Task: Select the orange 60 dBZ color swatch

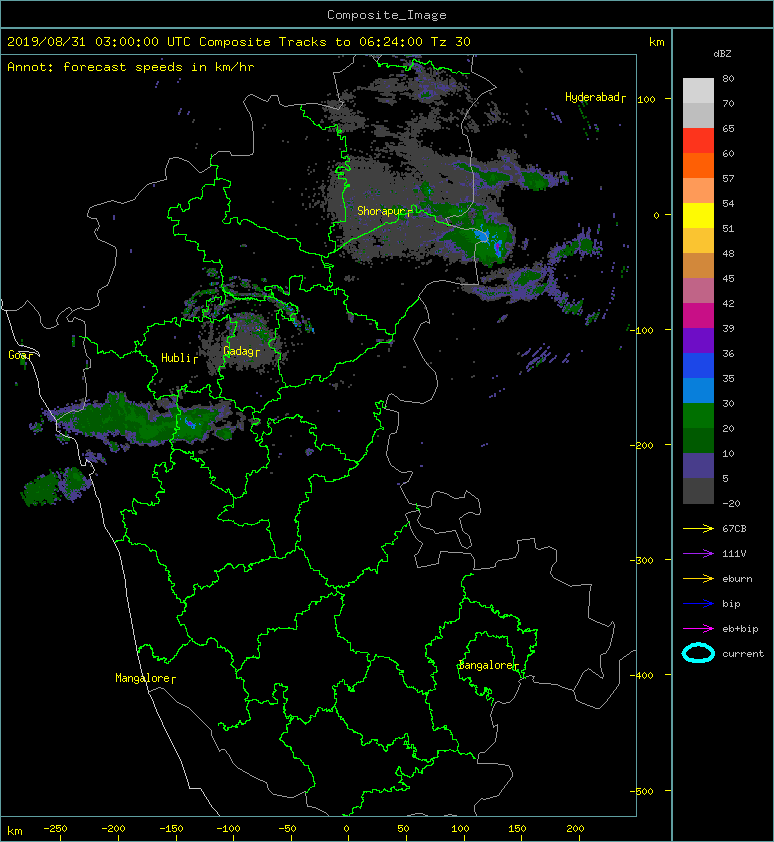Action: (x=698, y=165)
